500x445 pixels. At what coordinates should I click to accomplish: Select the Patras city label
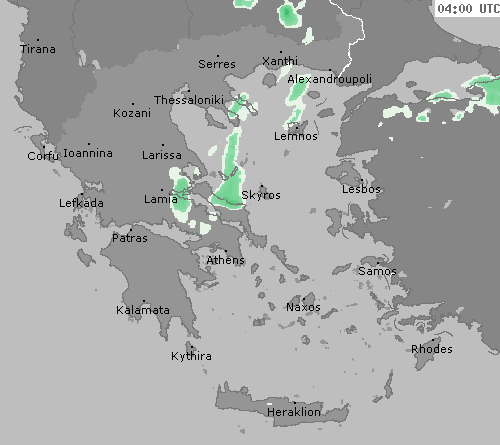tap(130, 238)
